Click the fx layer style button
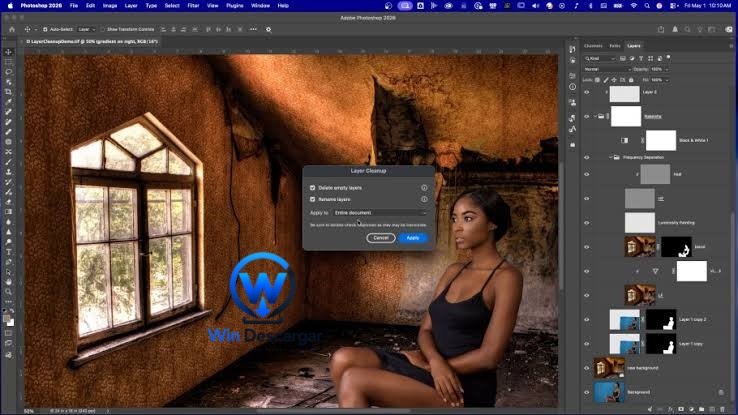Screen dimensions: 738x415 coord(670,410)
